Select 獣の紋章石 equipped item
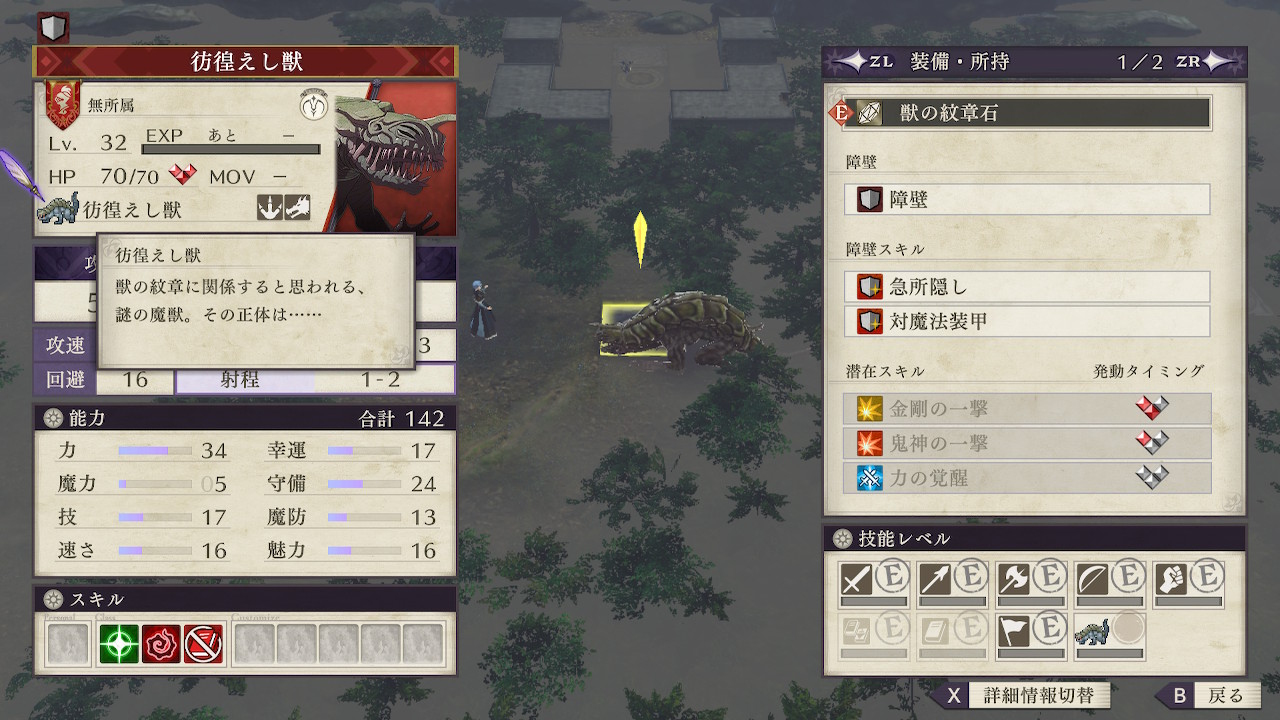This screenshot has width=1280, height=720. (x=1028, y=113)
